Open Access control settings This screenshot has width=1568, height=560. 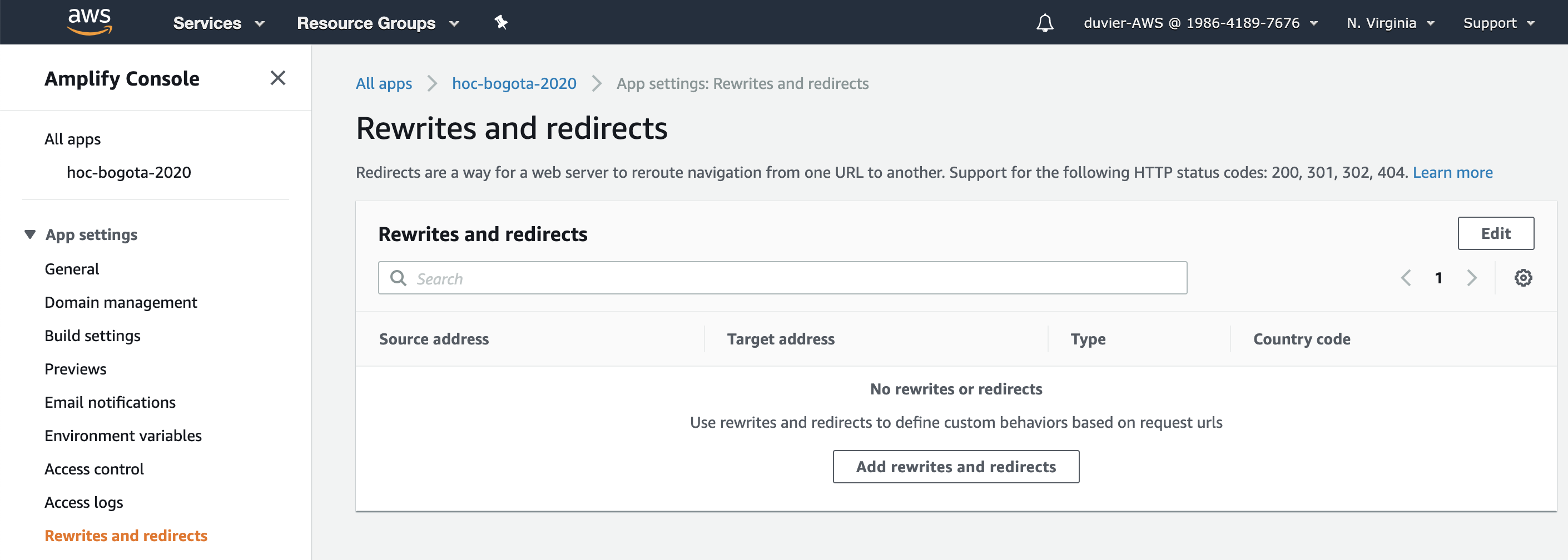click(95, 469)
